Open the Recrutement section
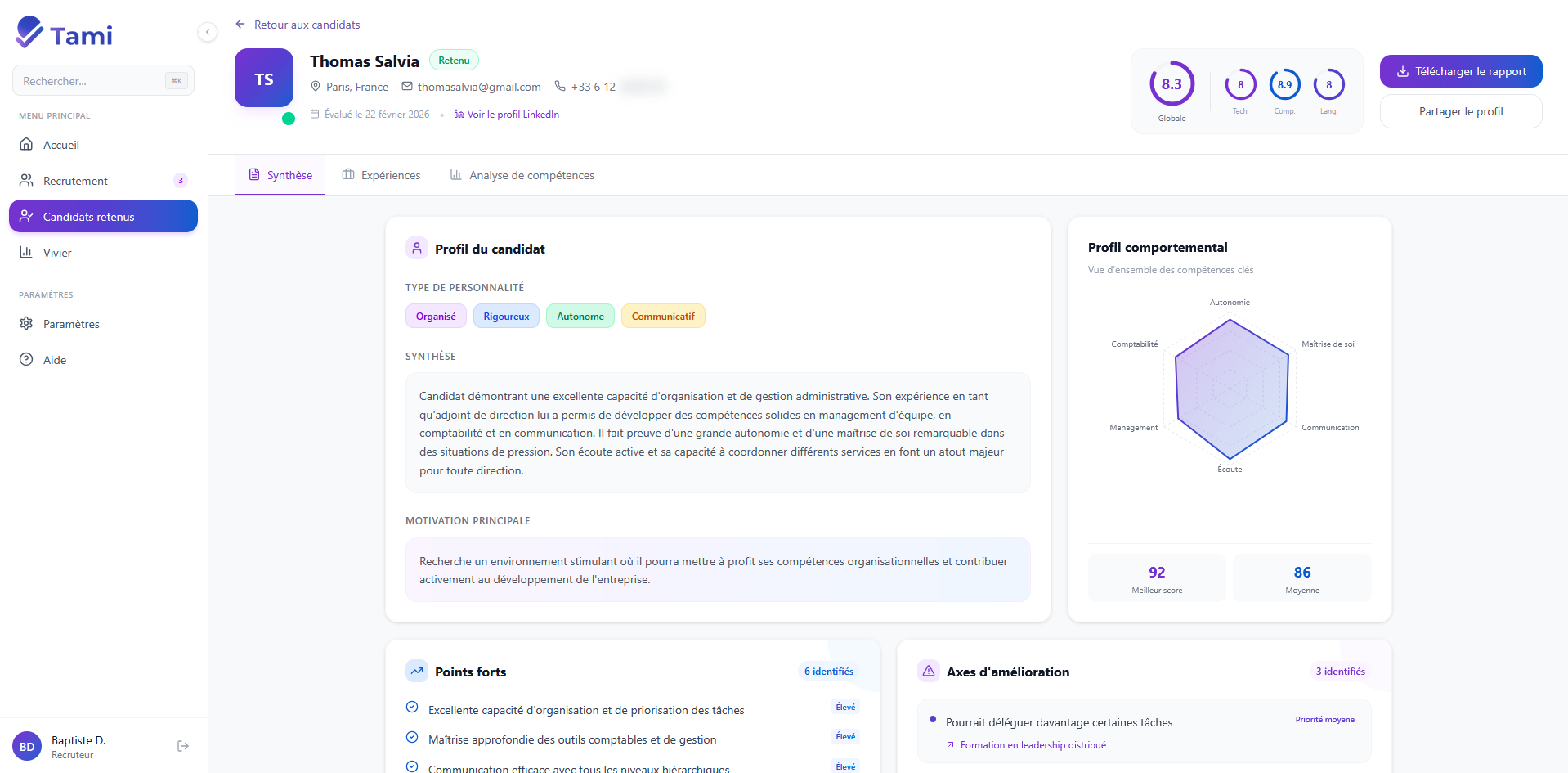This screenshot has height=773, width=1568. point(75,181)
